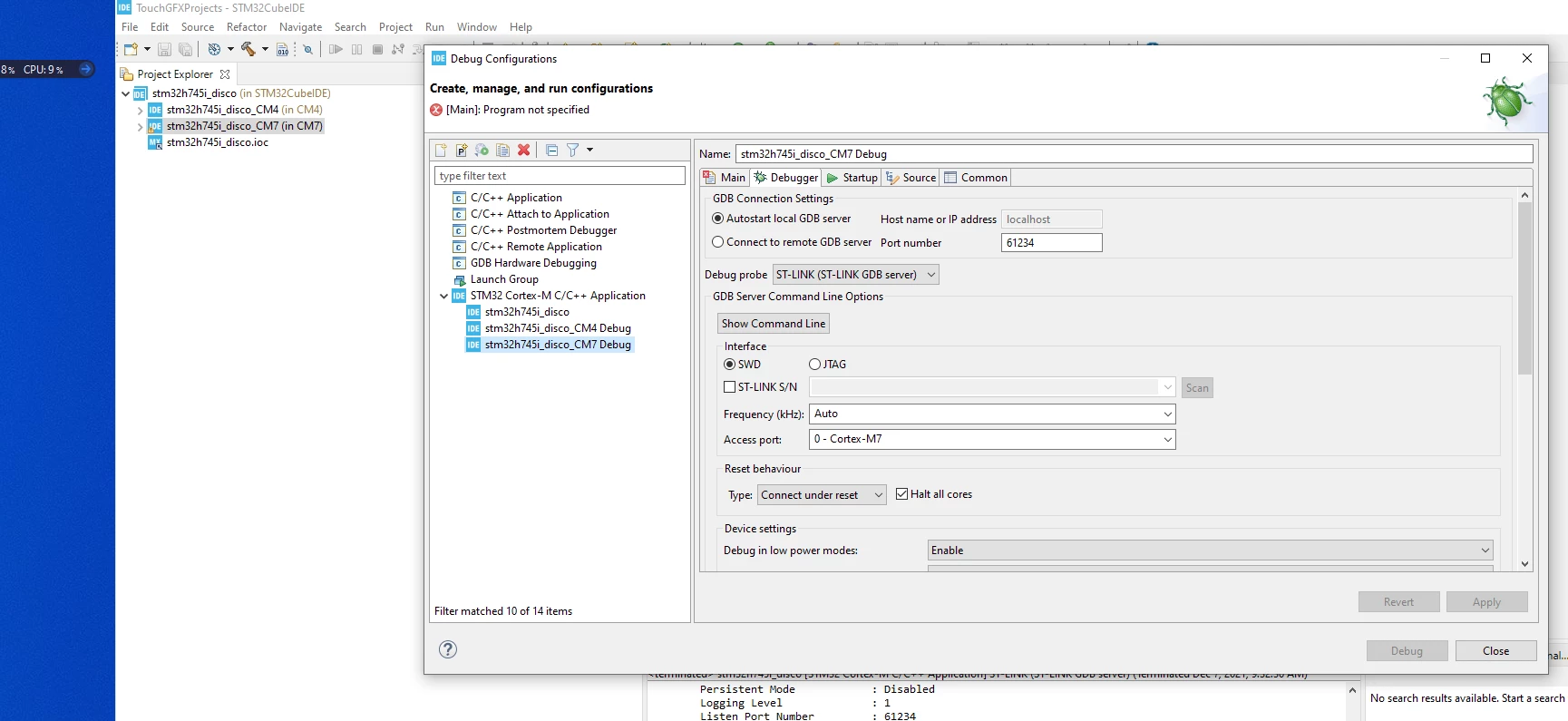Open the Refactor menu
Image resolution: width=1568 pixels, height=721 pixels.
click(247, 27)
